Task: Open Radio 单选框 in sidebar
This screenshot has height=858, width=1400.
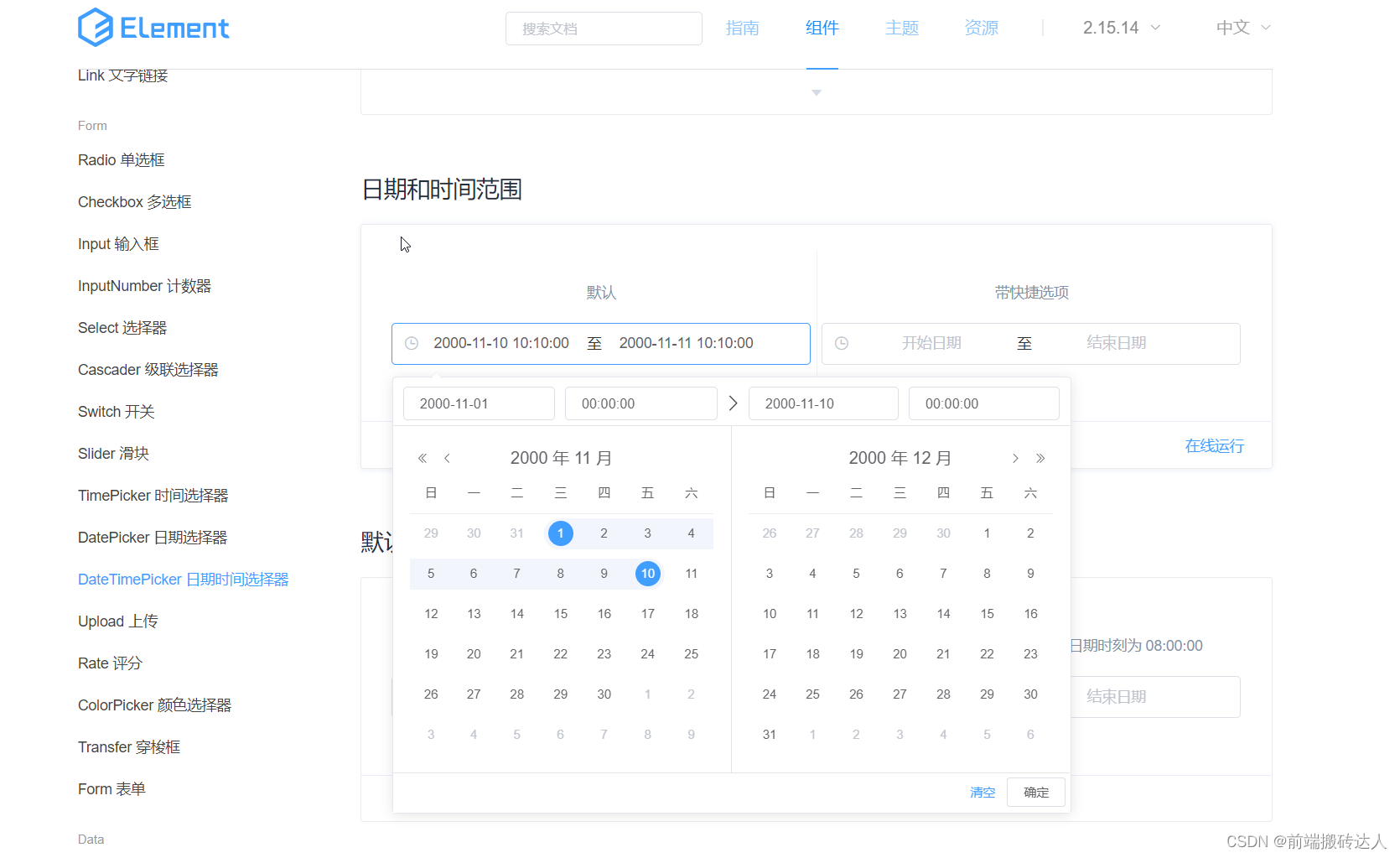Action: 122,160
